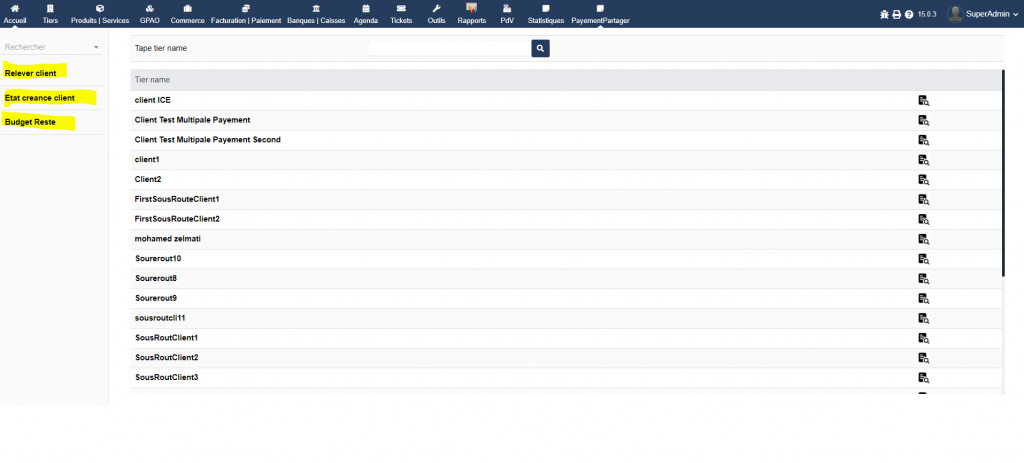View details icon for Sourerout9

click(x=923, y=298)
